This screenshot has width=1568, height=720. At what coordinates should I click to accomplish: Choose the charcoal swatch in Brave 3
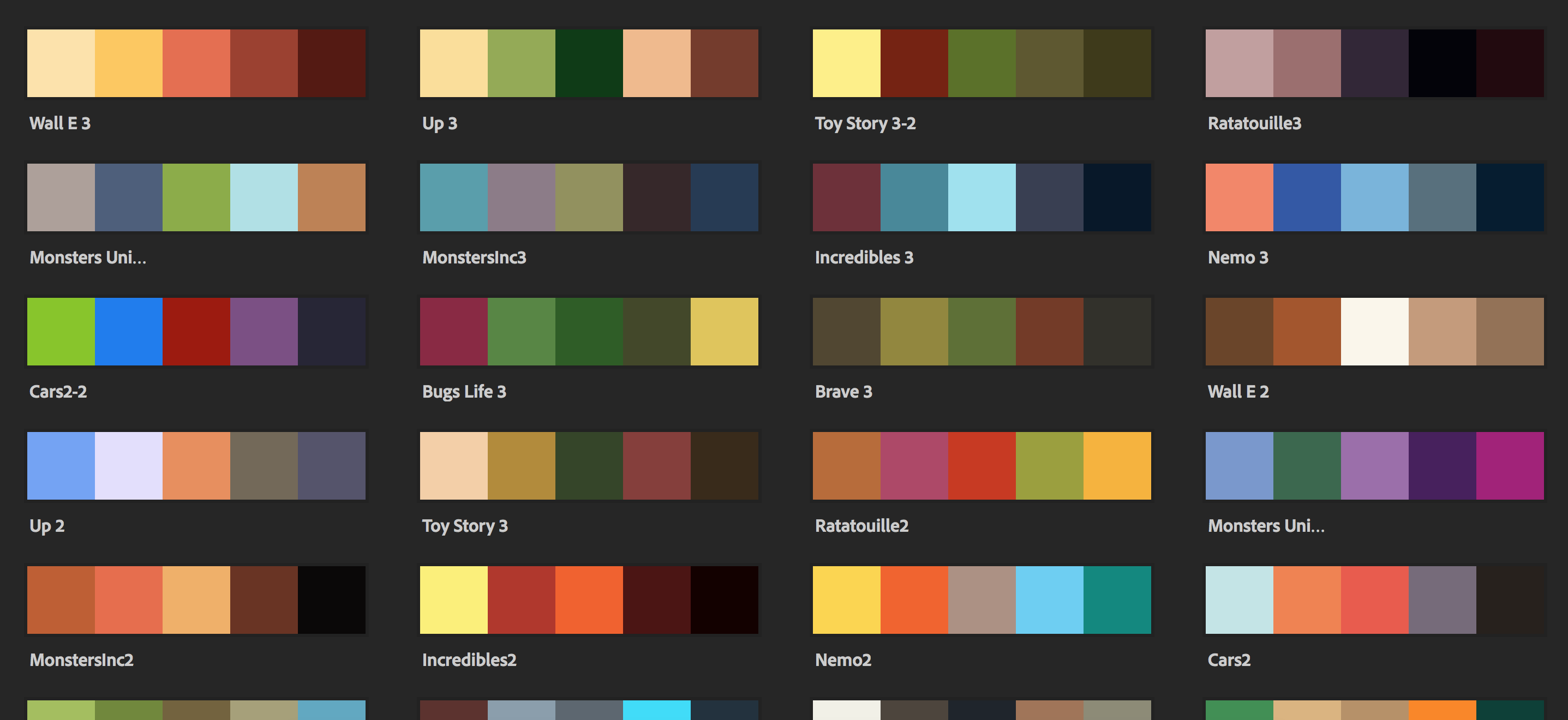click(1117, 332)
